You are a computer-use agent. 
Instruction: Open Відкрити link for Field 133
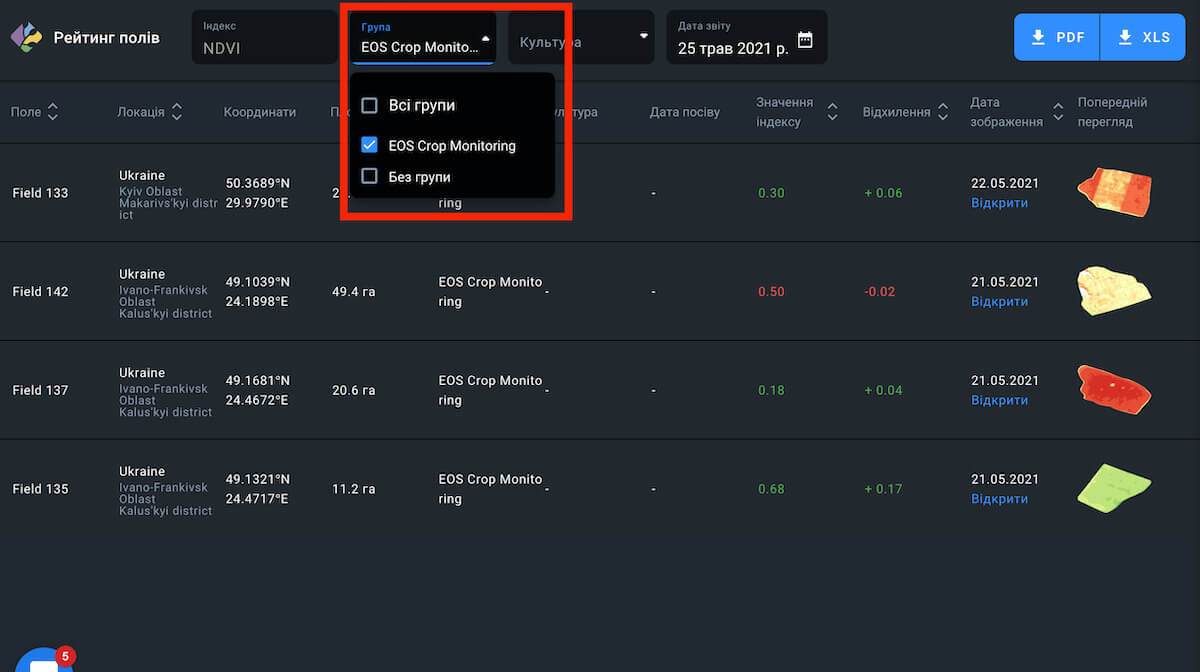click(x=999, y=203)
